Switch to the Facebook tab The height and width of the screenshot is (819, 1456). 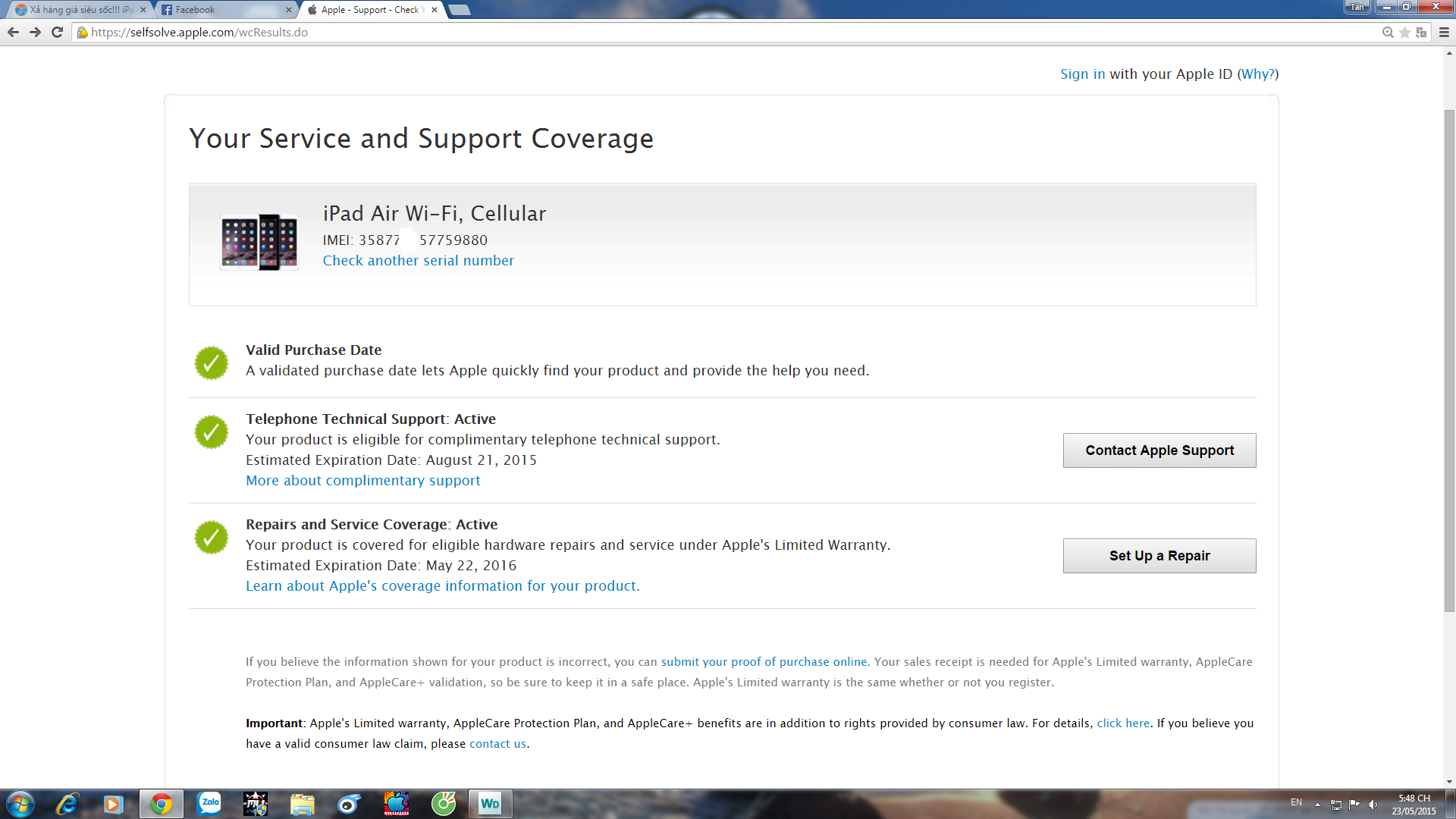pyautogui.click(x=220, y=10)
